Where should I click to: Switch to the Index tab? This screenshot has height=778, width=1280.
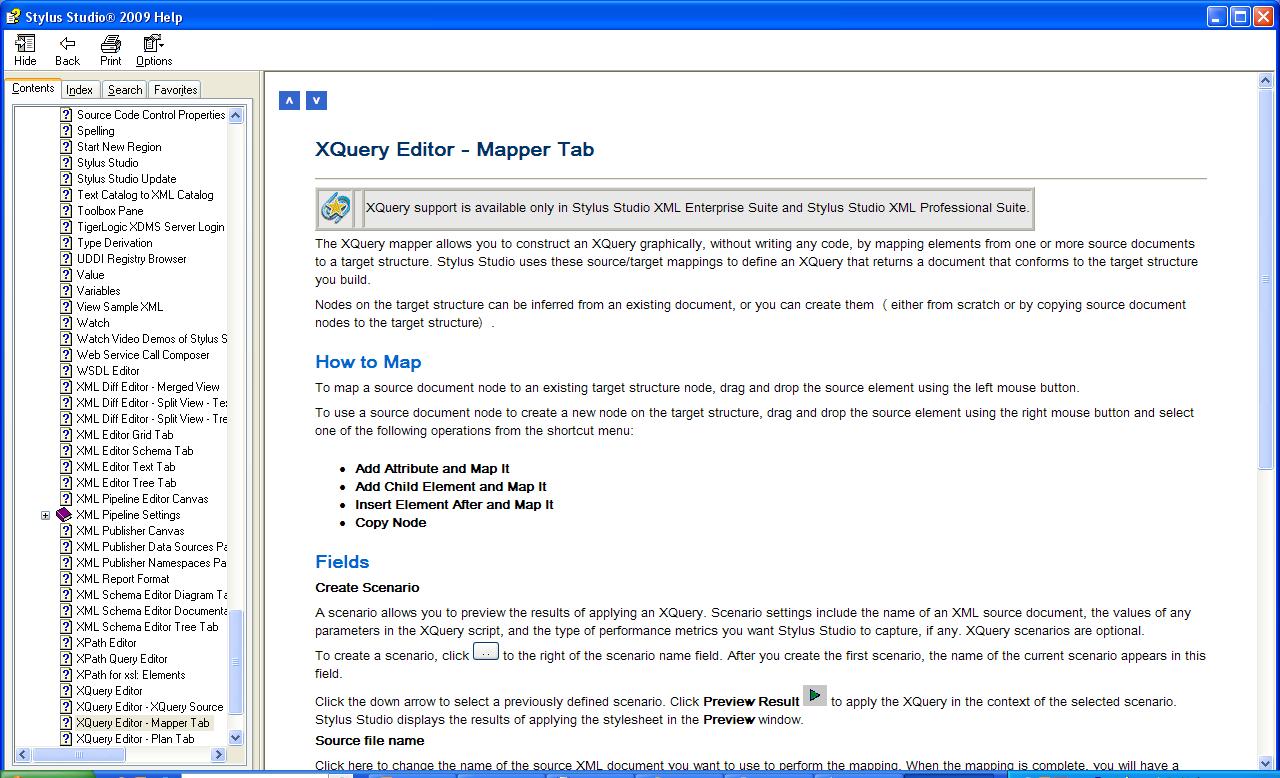click(79, 90)
